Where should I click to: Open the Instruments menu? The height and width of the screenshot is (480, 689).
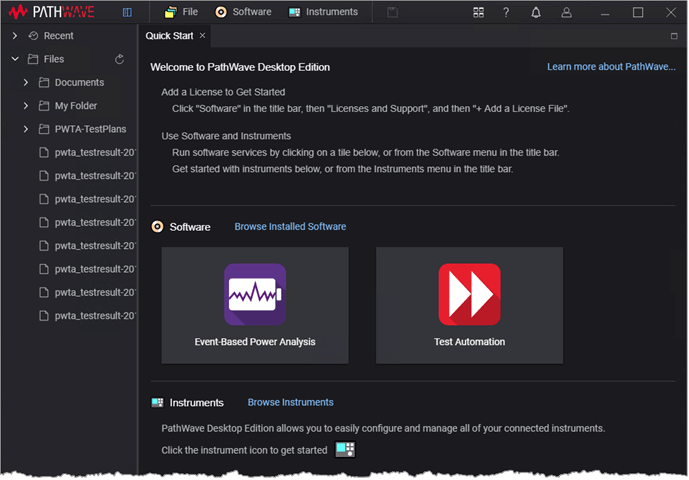click(323, 12)
